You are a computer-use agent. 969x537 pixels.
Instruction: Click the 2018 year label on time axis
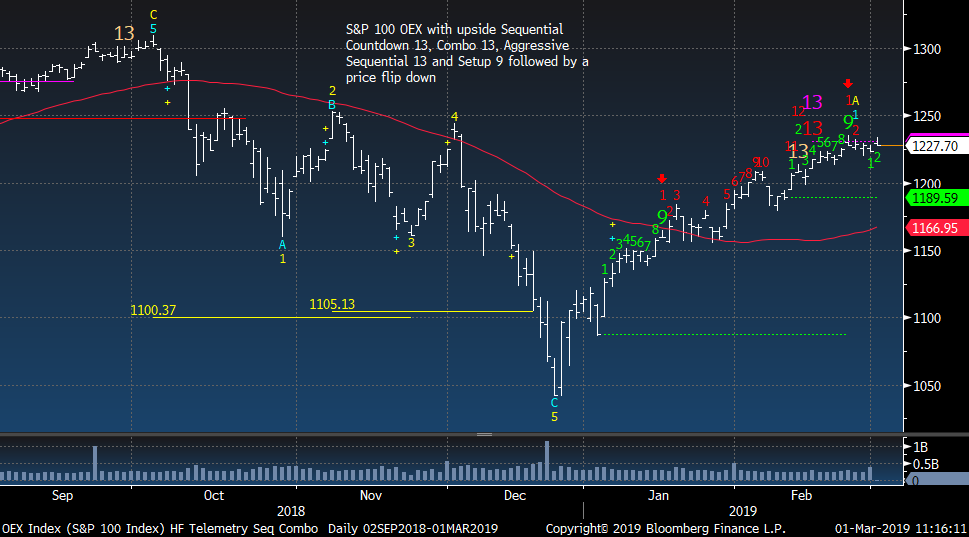pos(291,512)
